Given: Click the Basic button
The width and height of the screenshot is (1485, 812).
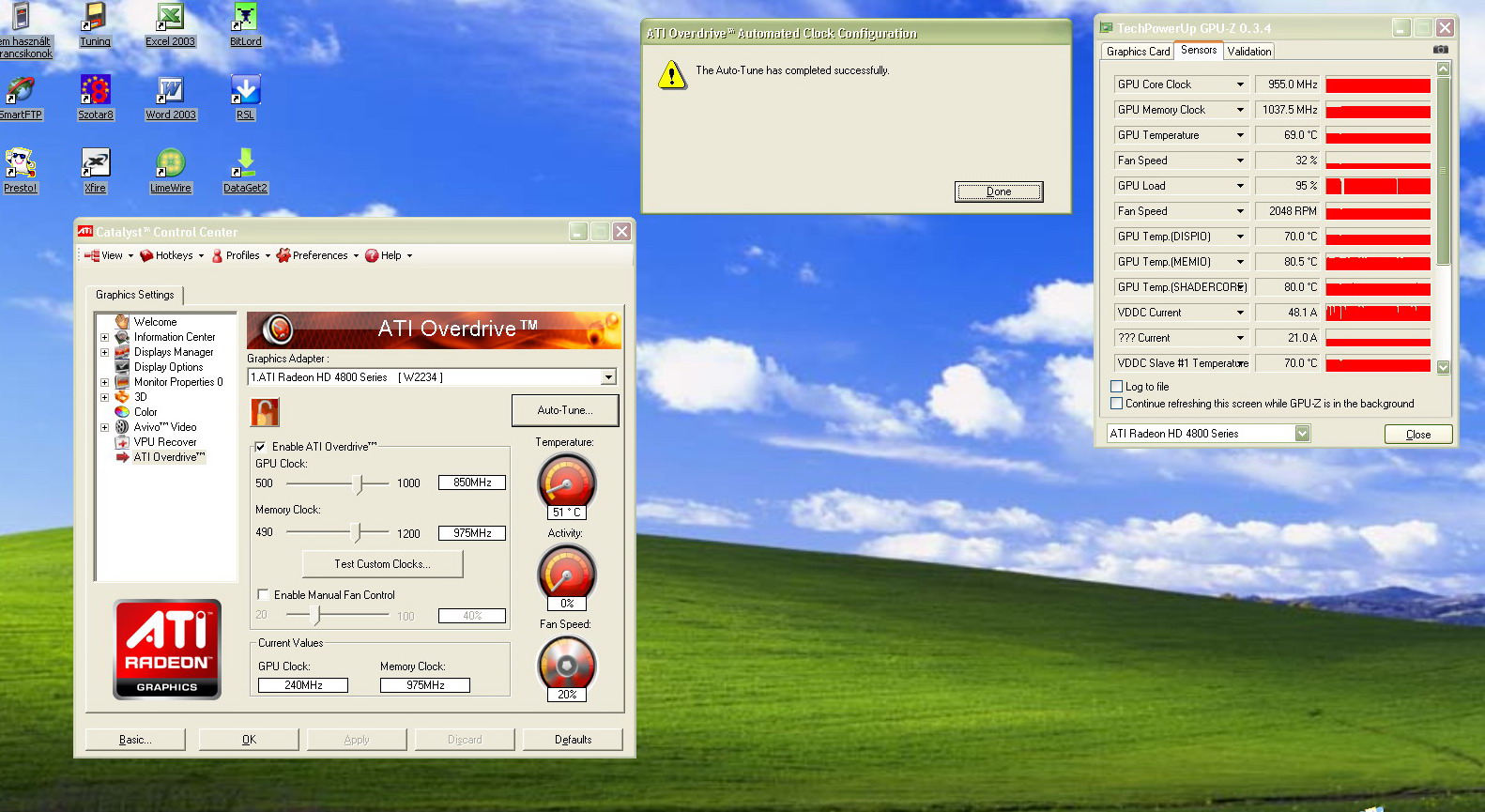Looking at the screenshot, I should pyautogui.click(x=135, y=740).
